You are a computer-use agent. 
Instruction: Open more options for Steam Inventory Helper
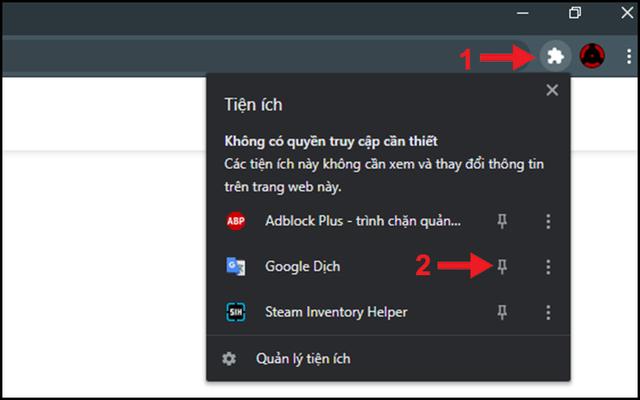tap(547, 312)
